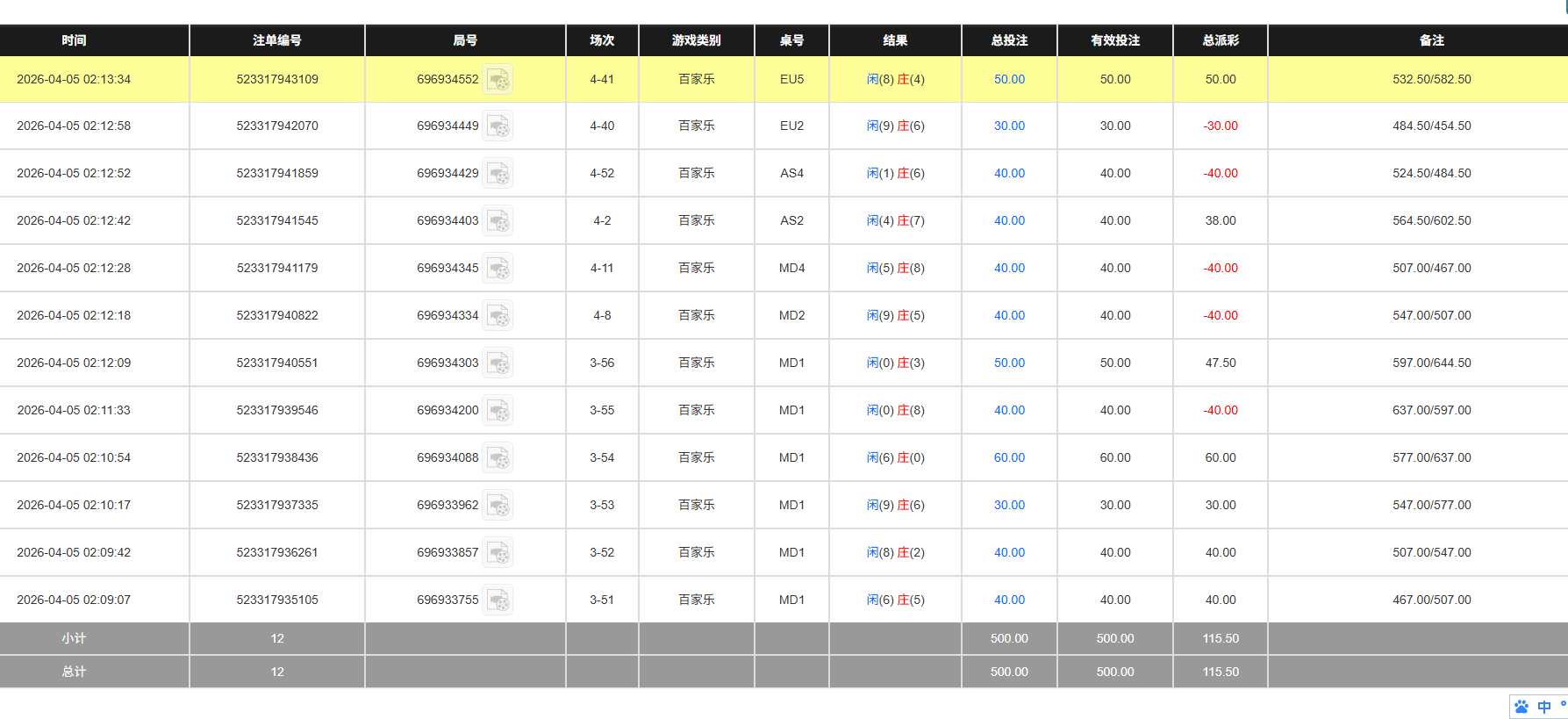Click table number MD4
1568x719 pixels.
coord(791,268)
